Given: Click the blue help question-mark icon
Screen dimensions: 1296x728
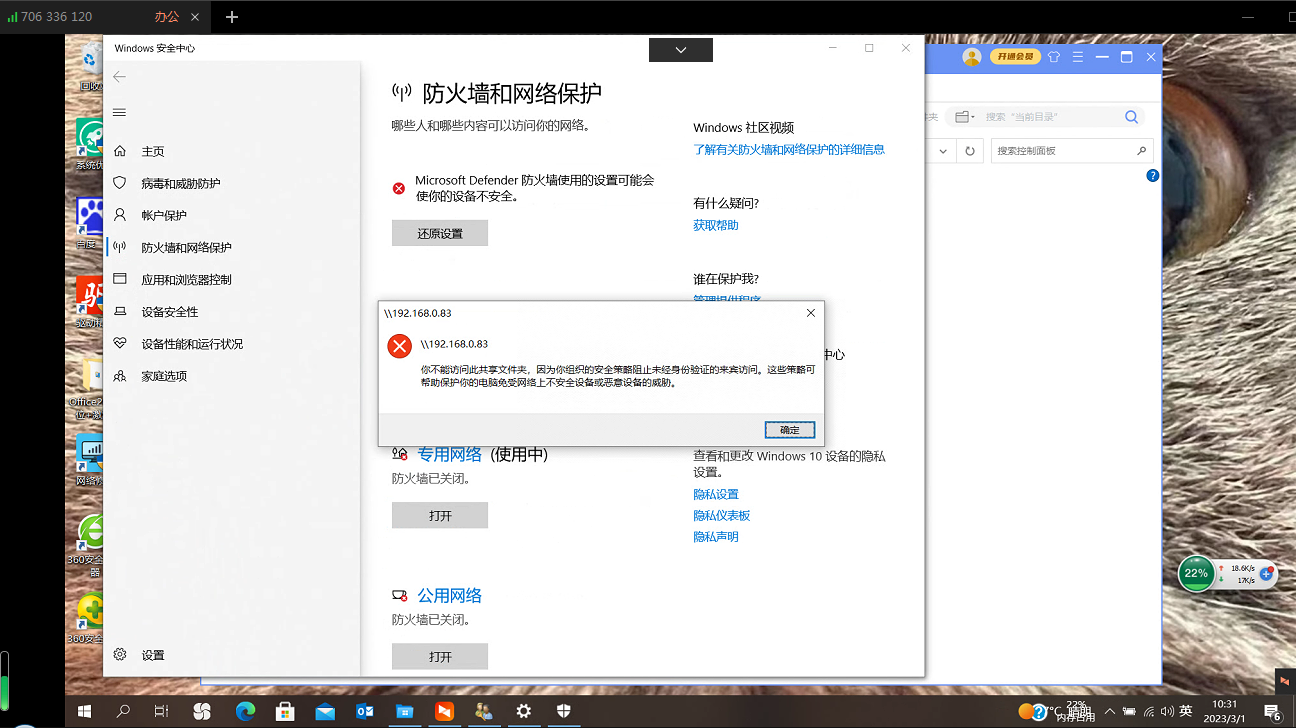Looking at the screenshot, I should pos(1152,175).
